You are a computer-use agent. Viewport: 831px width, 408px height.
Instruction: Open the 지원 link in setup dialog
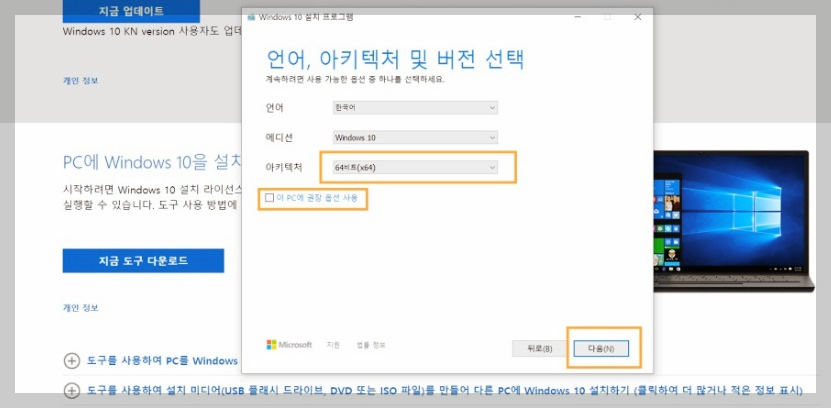[x=333, y=345]
